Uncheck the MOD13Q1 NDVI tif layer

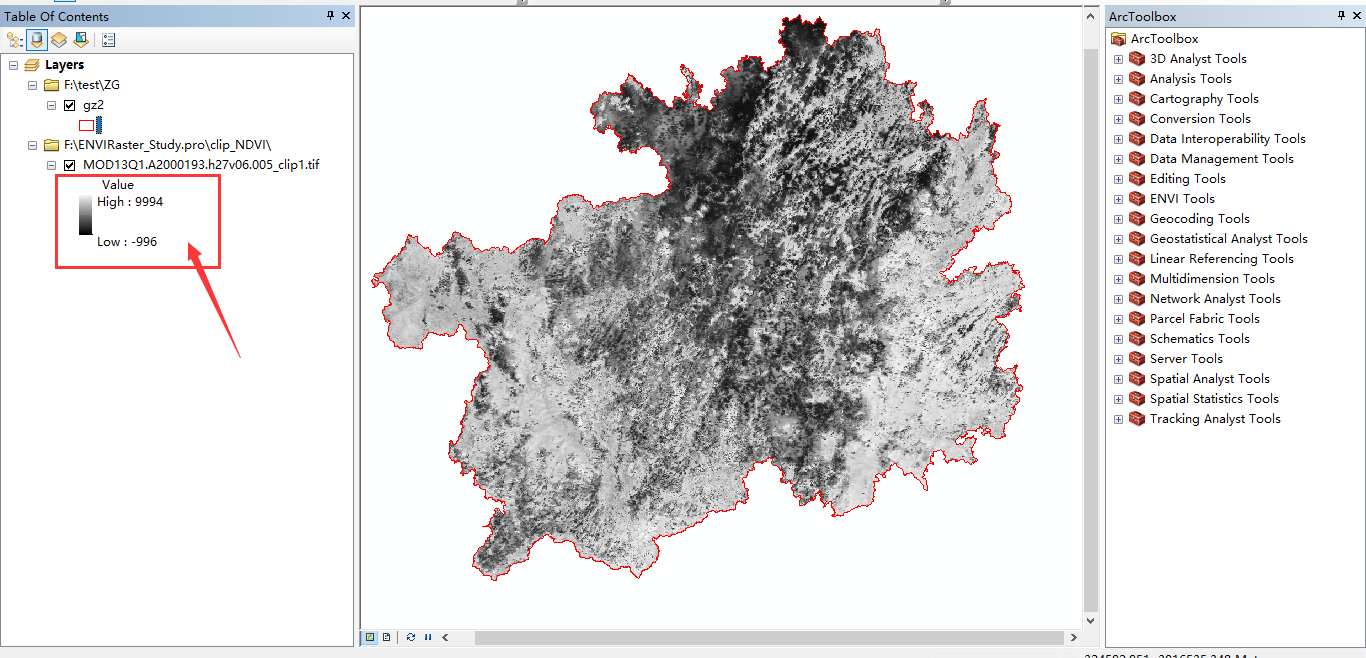point(70,165)
